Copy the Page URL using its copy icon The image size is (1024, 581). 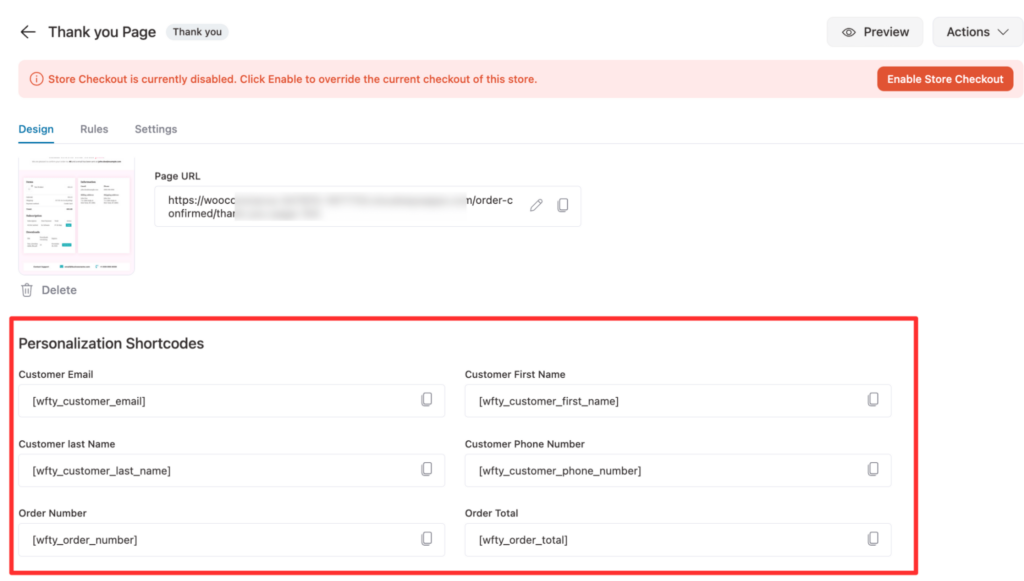click(x=562, y=205)
